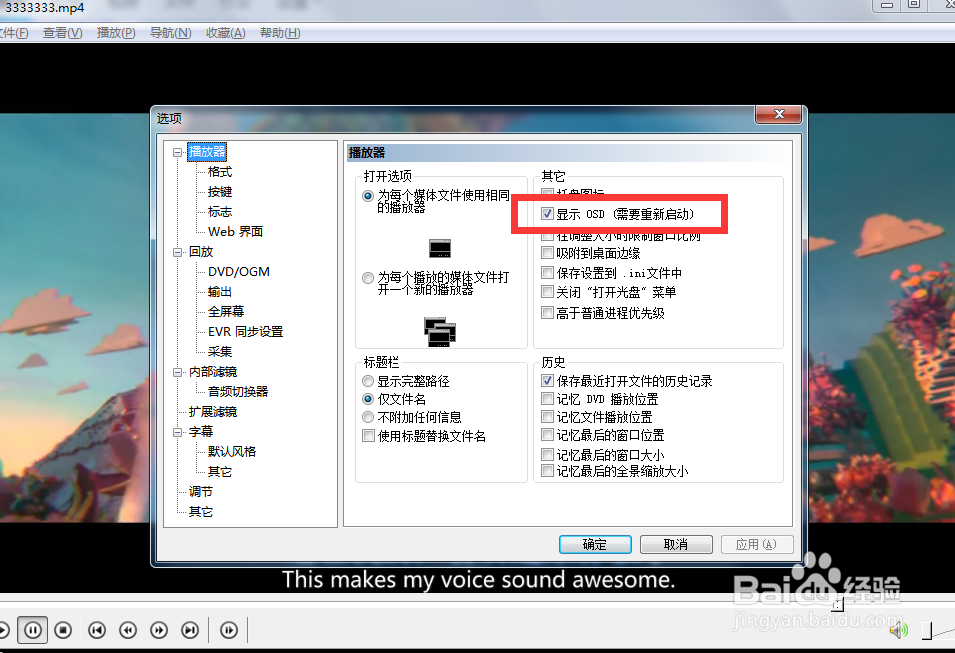The width and height of the screenshot is (955, 653).
Task: Click the rewind icon
Action: pyautogui.click(x=127, y=630)
